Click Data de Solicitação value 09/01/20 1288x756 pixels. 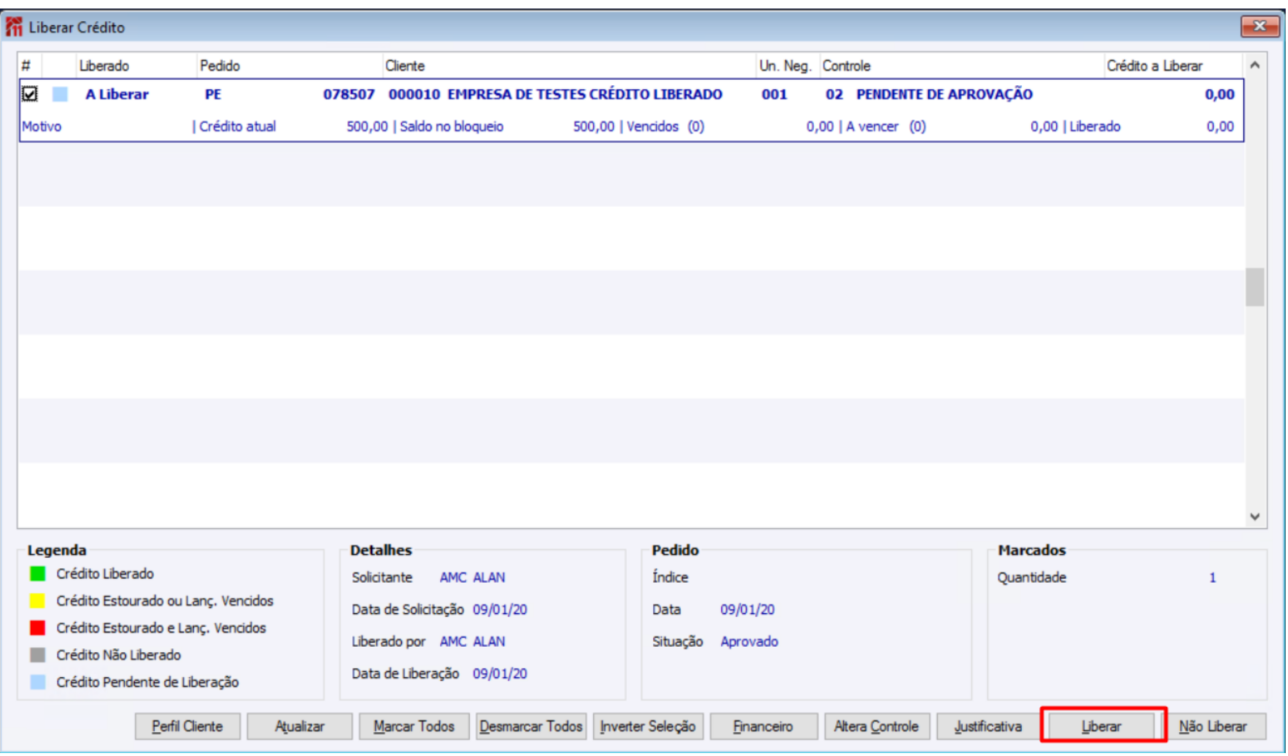(500, 609)
